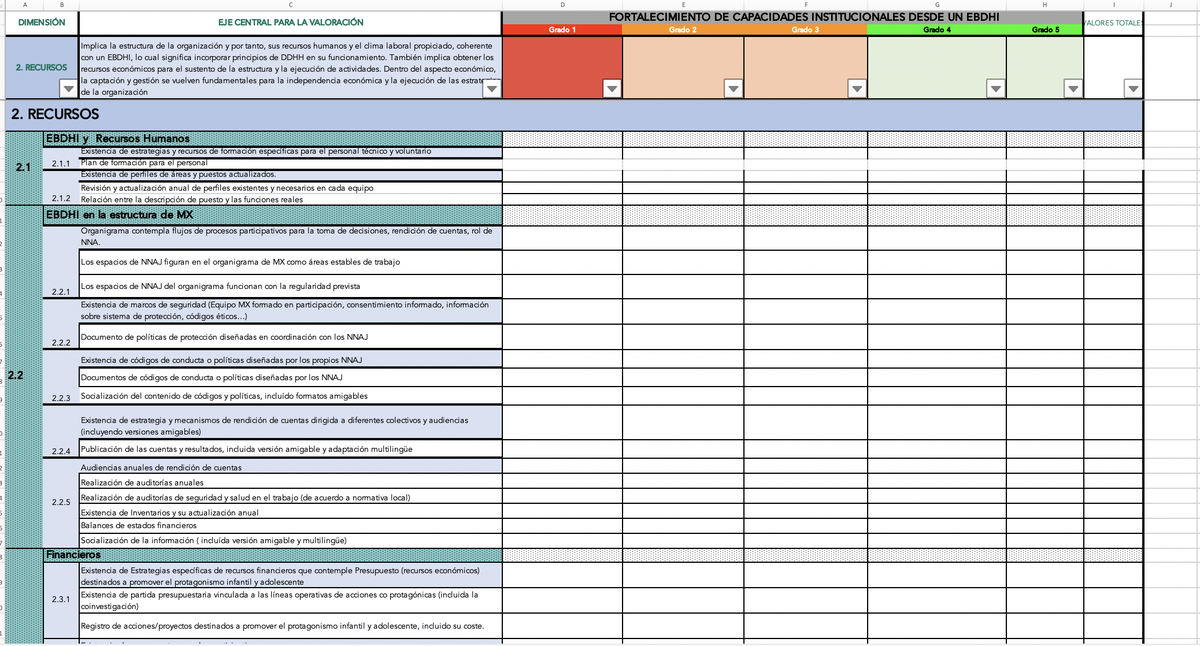The height and width of the screenshot is (646, 1200).
Task: Click the EJE CENTRAL PARA LA VALORACIÓN header
Action: pos(290,23)
